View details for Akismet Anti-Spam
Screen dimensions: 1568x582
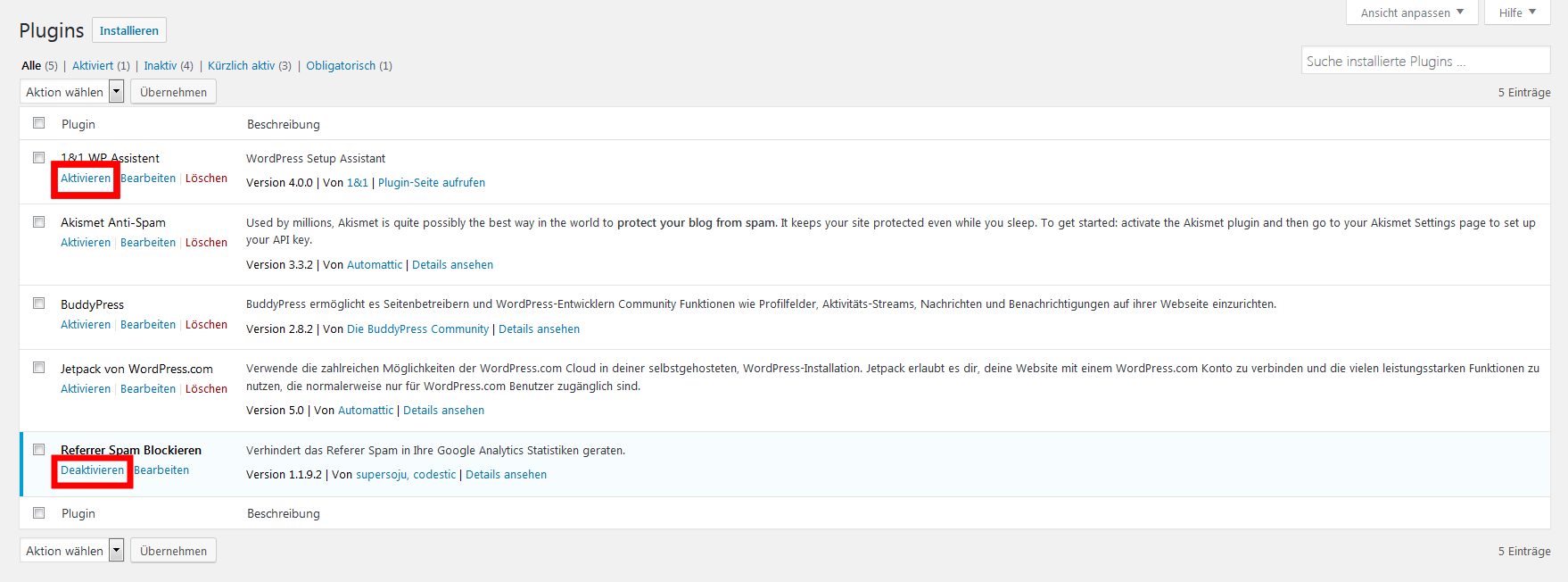pyautogui.click(x=452, y=265)
